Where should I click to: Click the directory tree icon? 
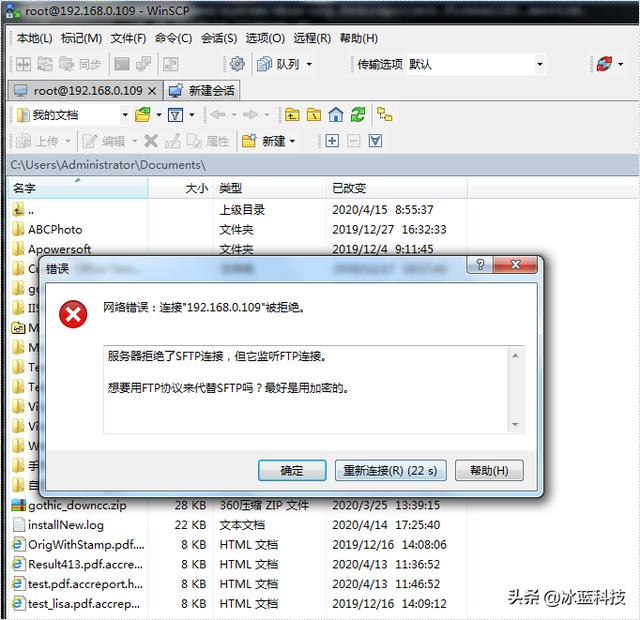point(384,115)
